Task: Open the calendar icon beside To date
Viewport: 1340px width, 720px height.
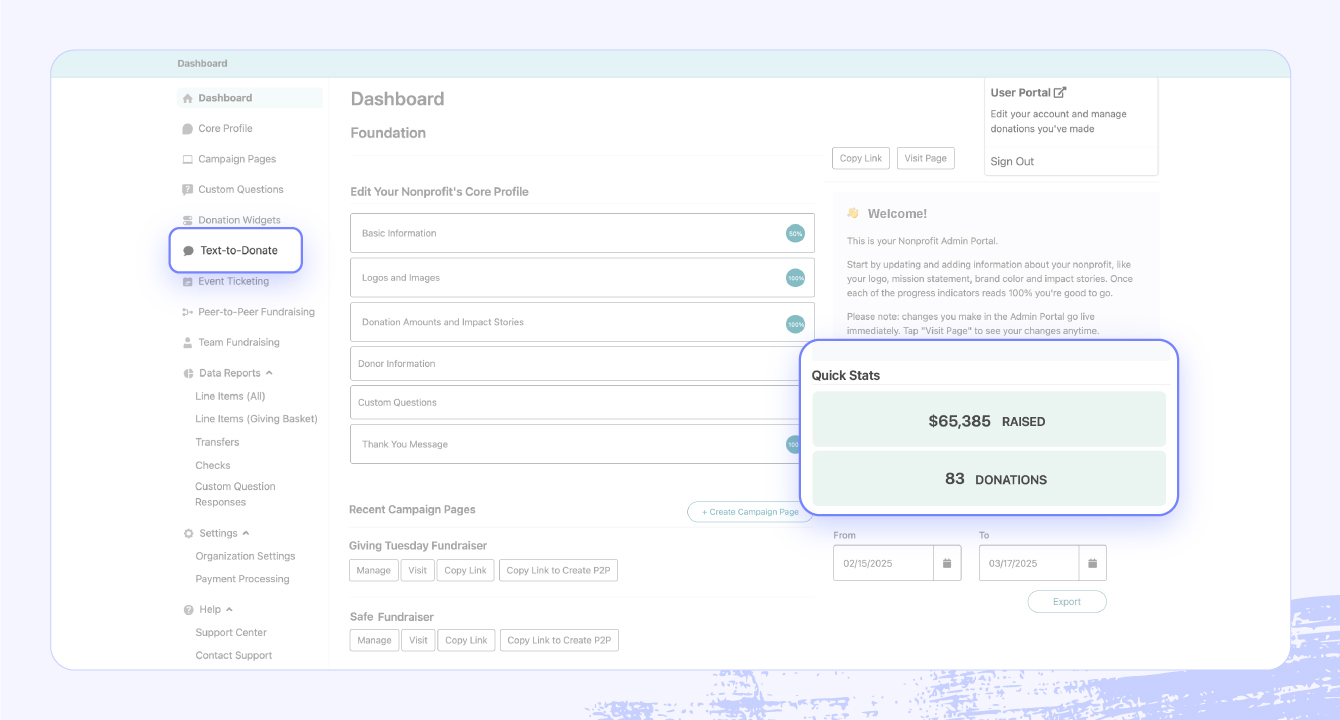Action: pos(1093,562)
